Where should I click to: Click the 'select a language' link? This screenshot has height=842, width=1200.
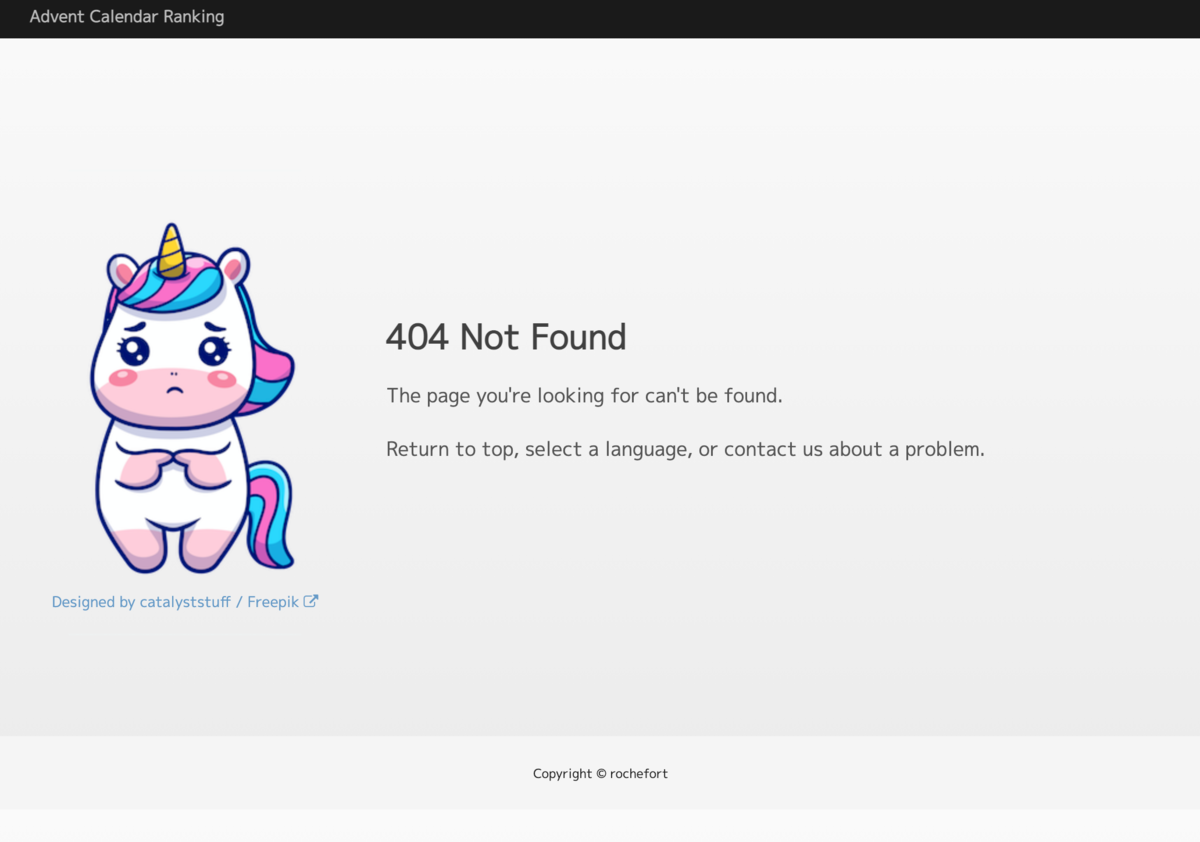607,449
